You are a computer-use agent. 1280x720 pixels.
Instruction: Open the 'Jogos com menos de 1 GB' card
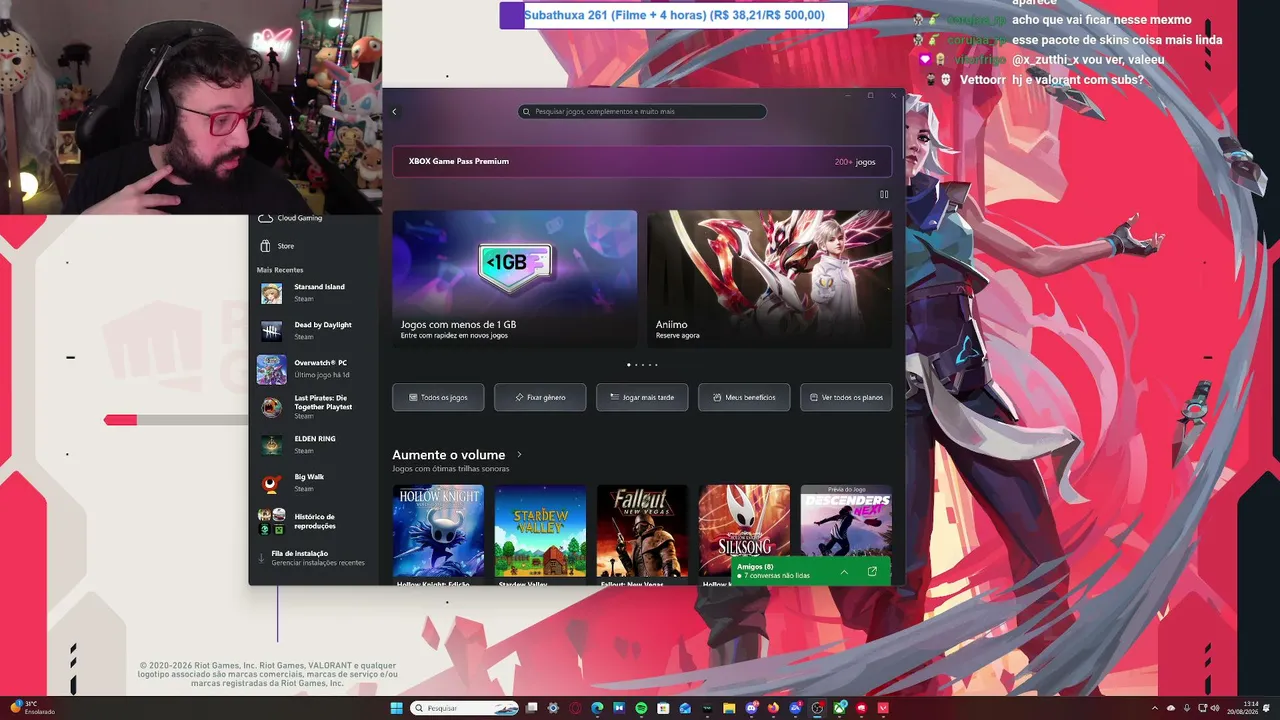tap(514, 279)
